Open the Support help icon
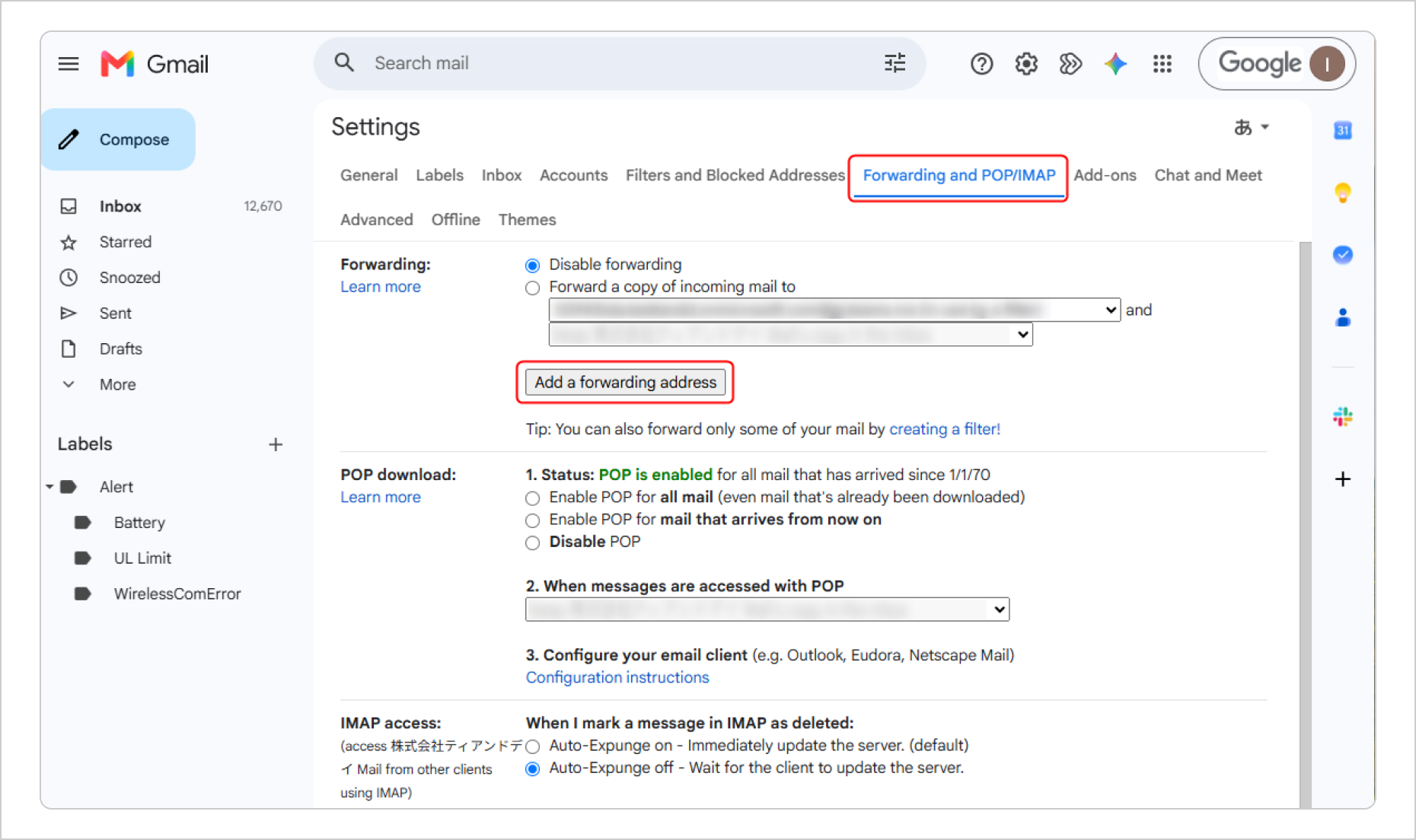The image size is (1416, 840). click(981, 64)
